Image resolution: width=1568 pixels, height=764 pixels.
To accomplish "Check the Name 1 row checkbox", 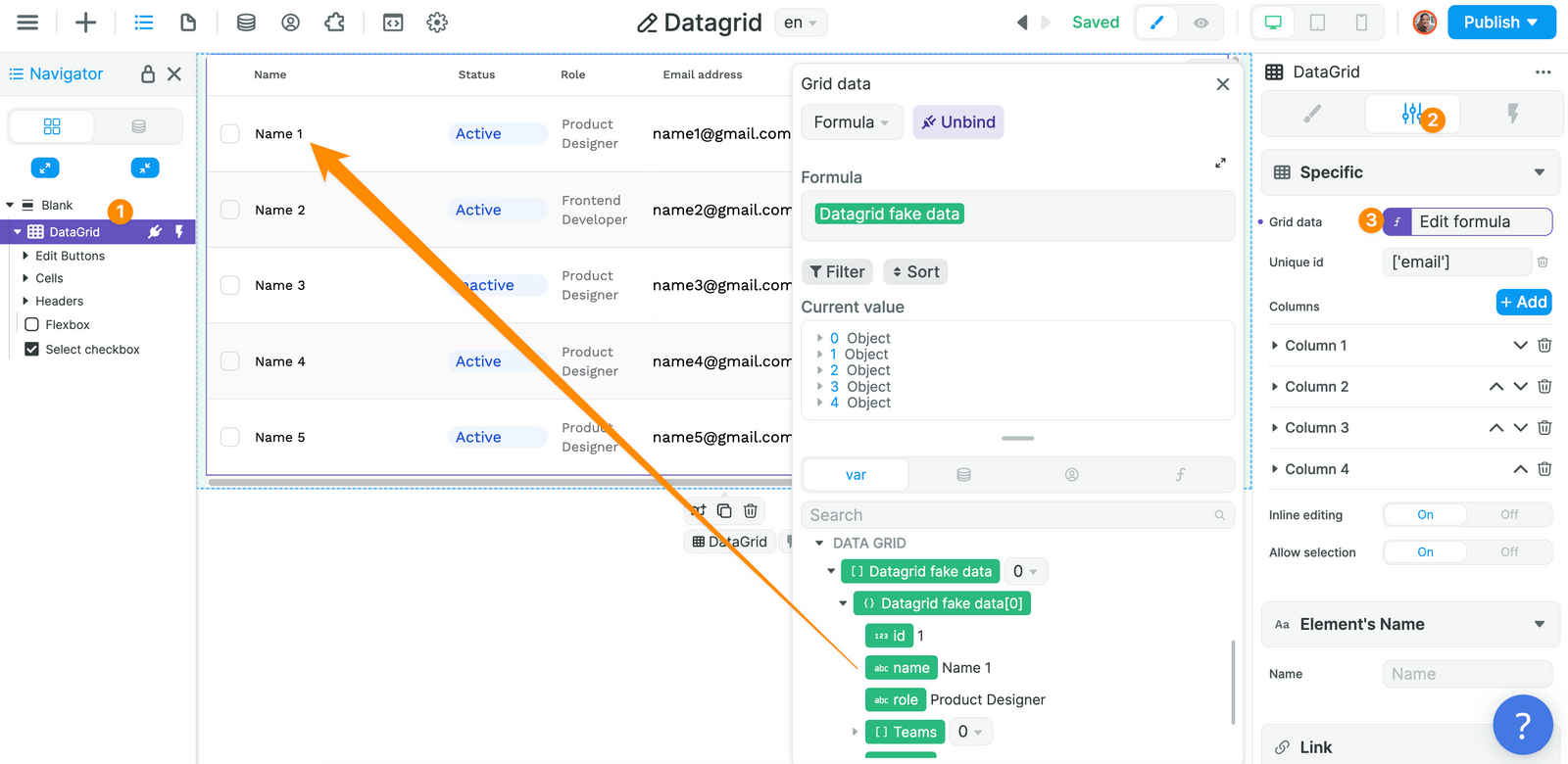I will coord(230,133).
